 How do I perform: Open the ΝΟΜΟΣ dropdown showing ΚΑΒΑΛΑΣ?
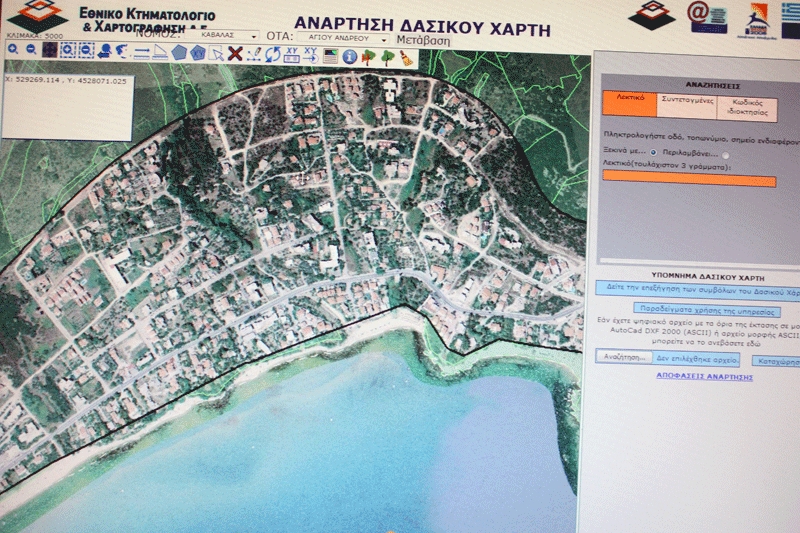click(224, 34)
